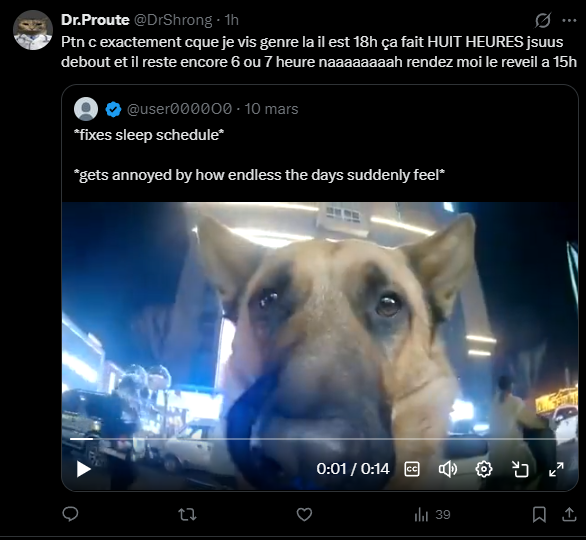The image size is (586, 540).
Task: View tweet analytics showing 39 views
Action: click(x=432, y=515)
